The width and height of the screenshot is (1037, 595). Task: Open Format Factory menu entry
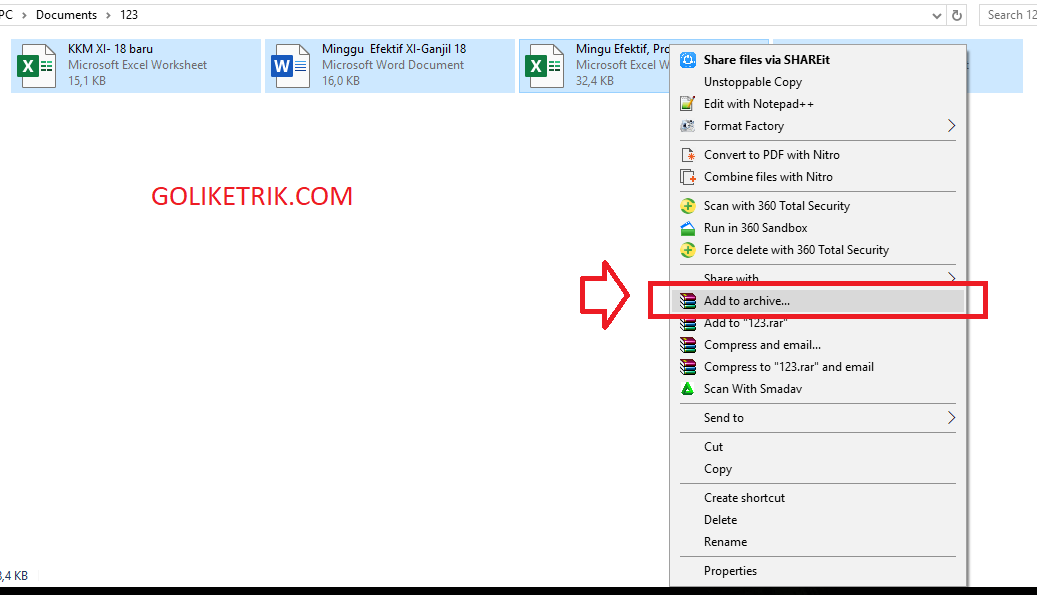[817, 126]
